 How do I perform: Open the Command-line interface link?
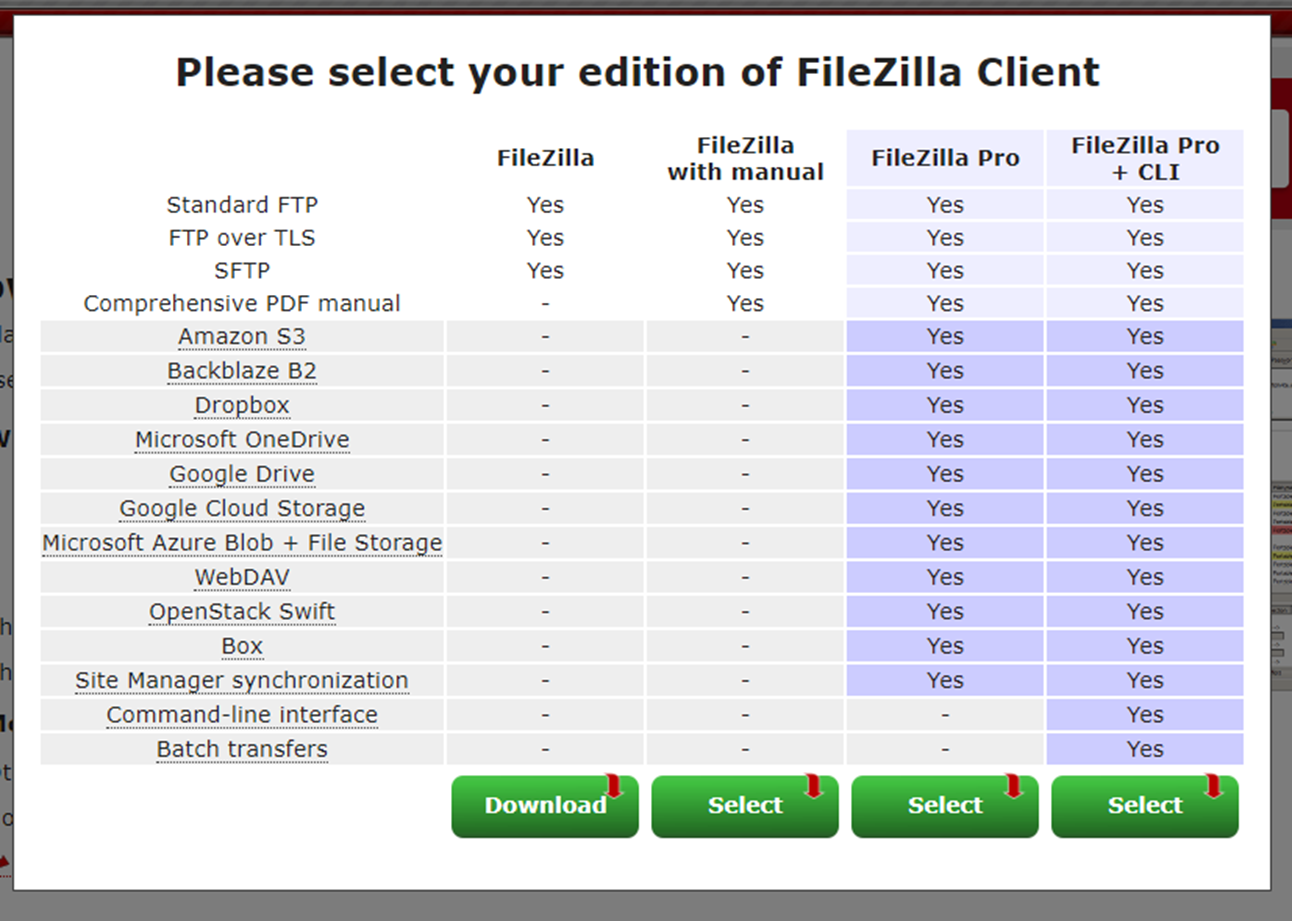242,714
